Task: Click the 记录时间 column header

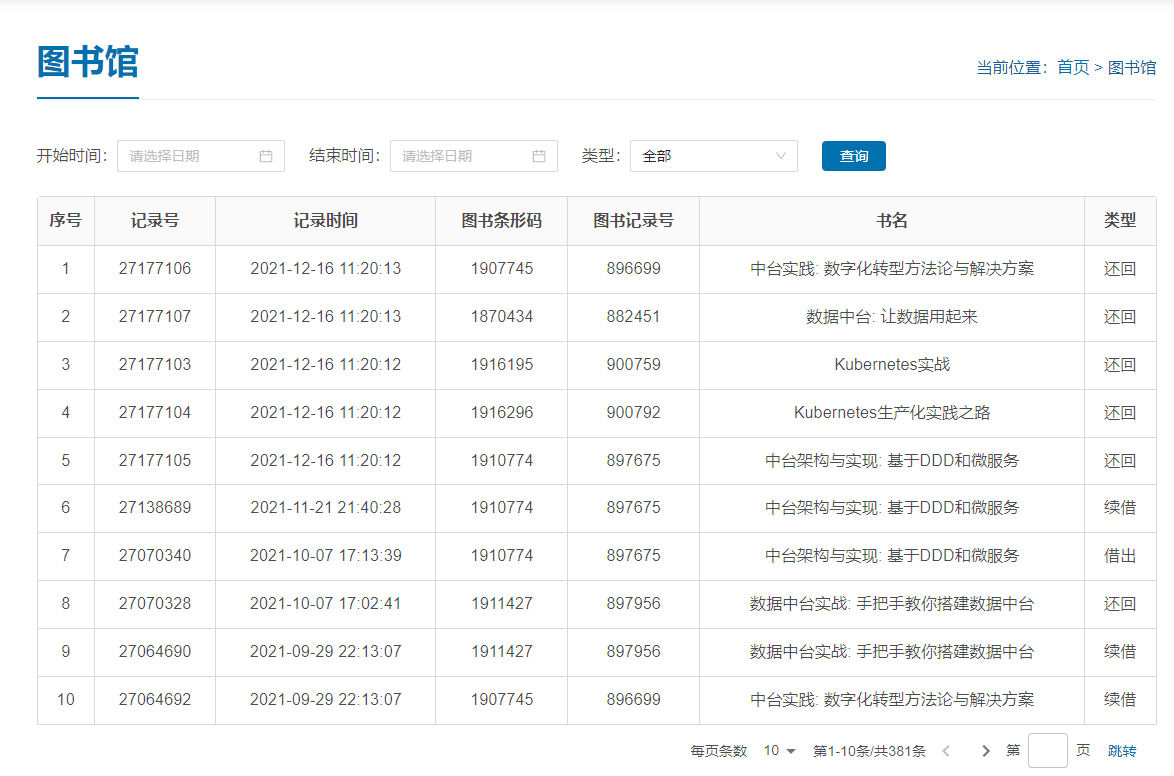Action: pos(325,221)
